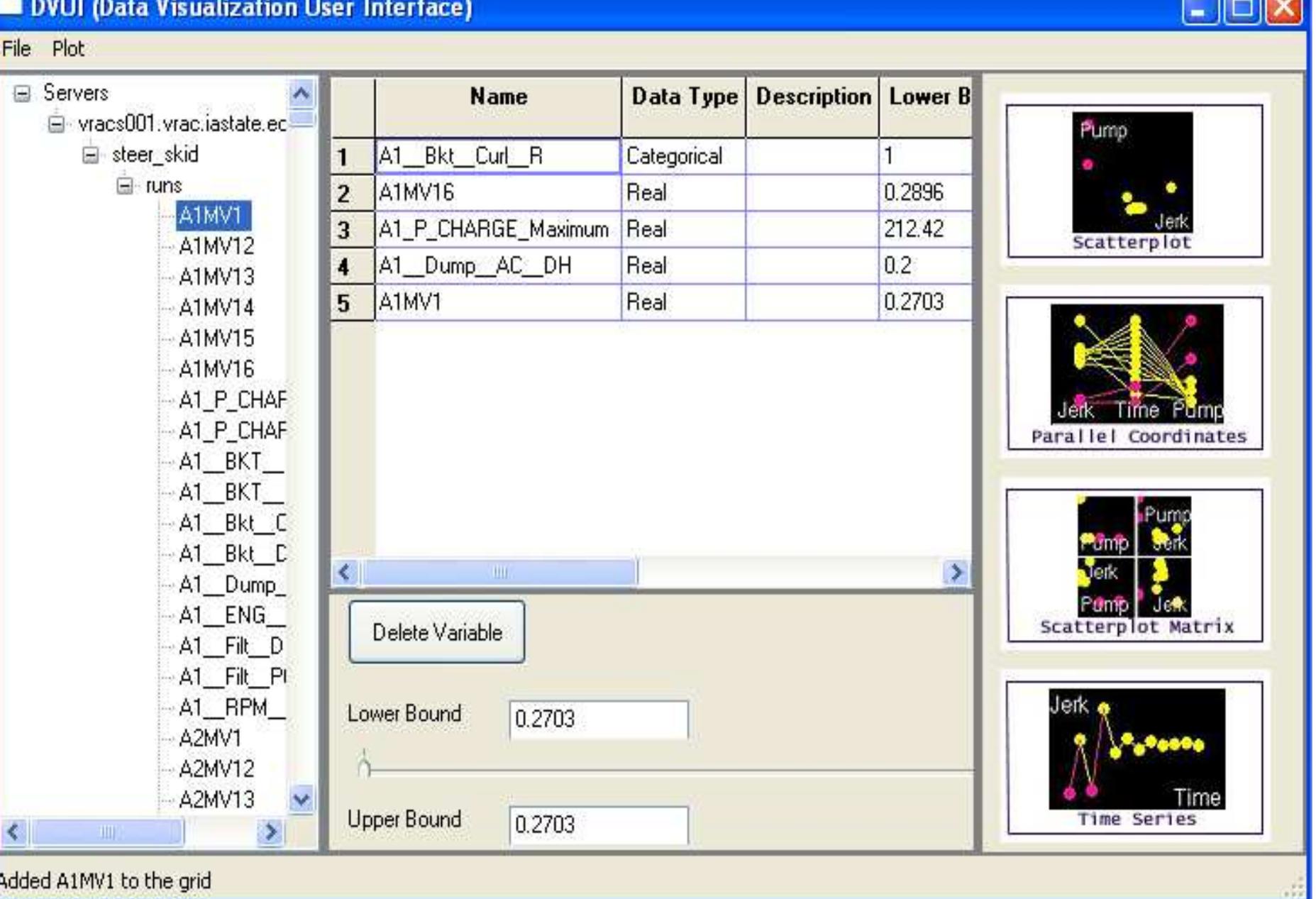Click the Upper Bound input field
Screen dimensions: 1316x899
pos(598,824)
